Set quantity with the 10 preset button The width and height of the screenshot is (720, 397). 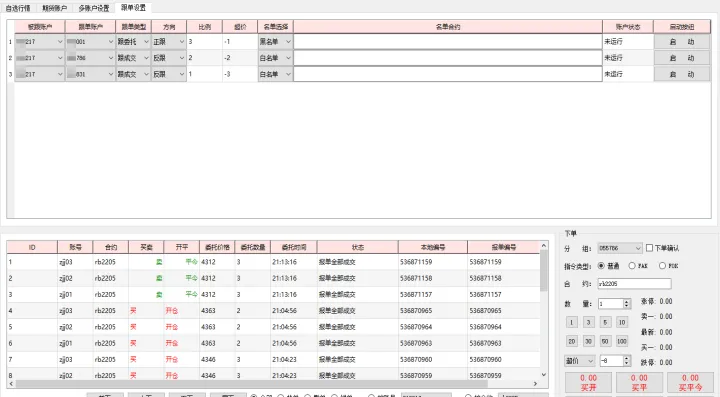tap(622, 322)
